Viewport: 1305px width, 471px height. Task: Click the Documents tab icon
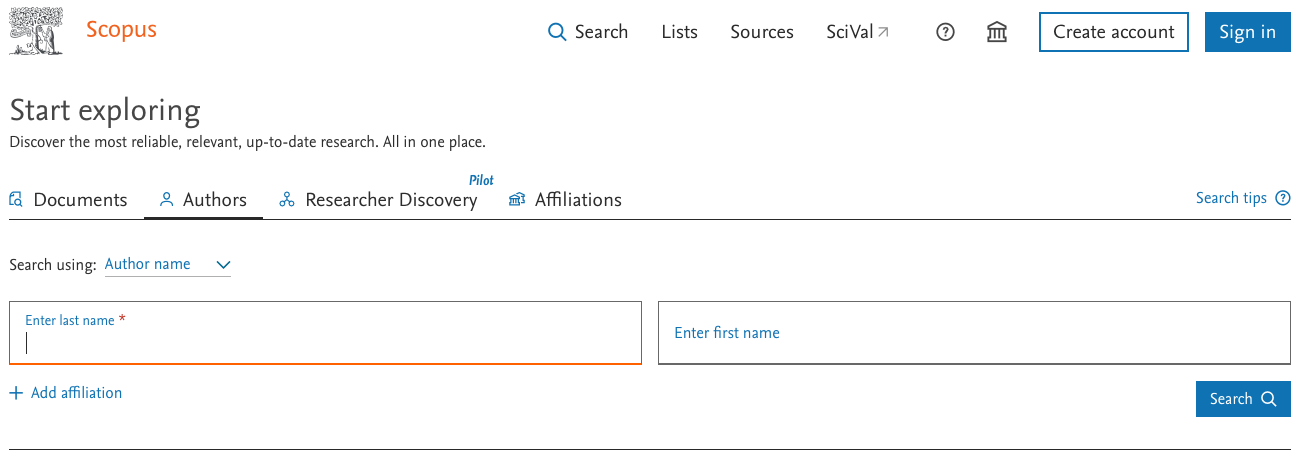pos(16,199)
